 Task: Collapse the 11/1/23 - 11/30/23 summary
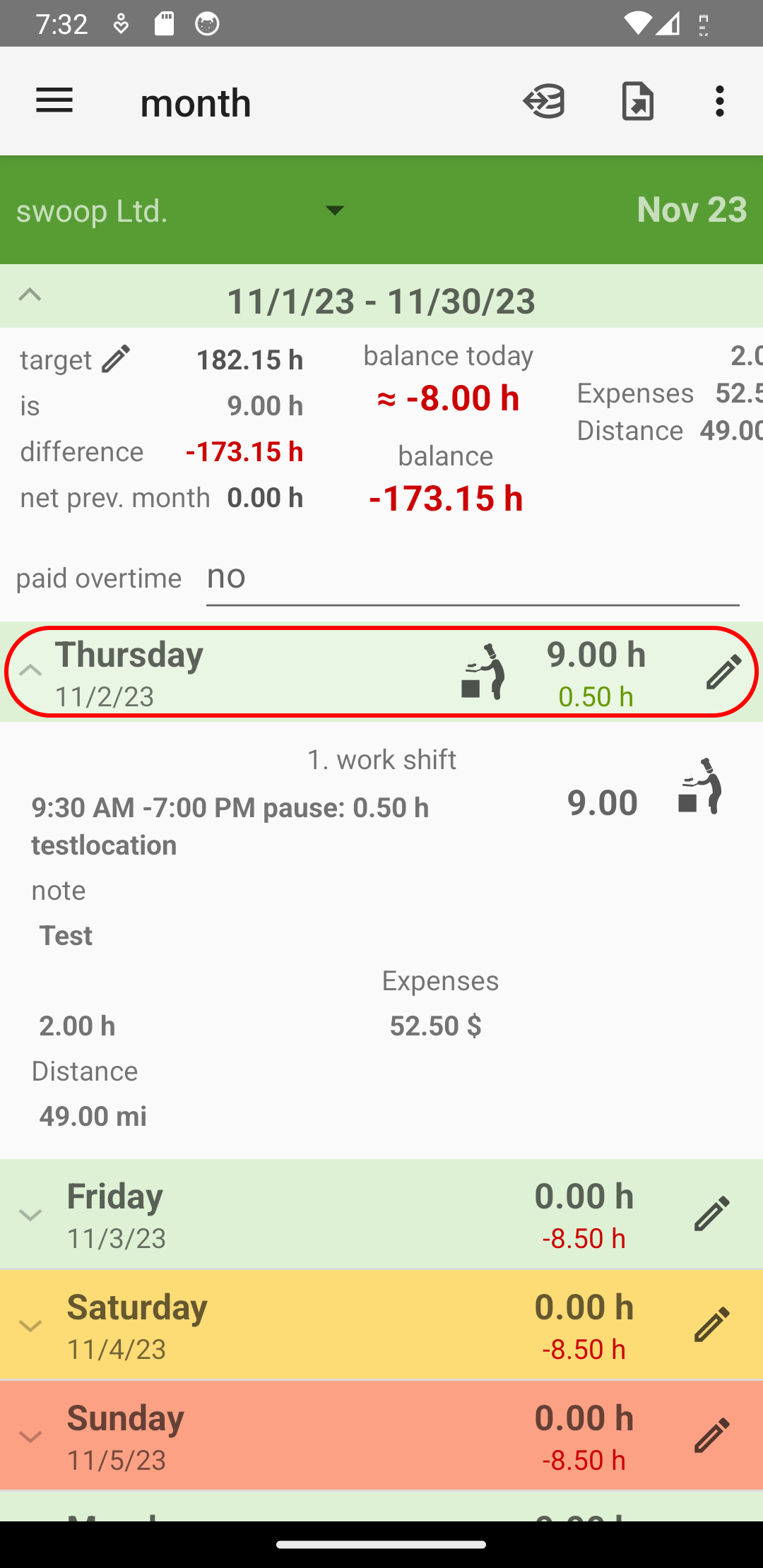30,295
